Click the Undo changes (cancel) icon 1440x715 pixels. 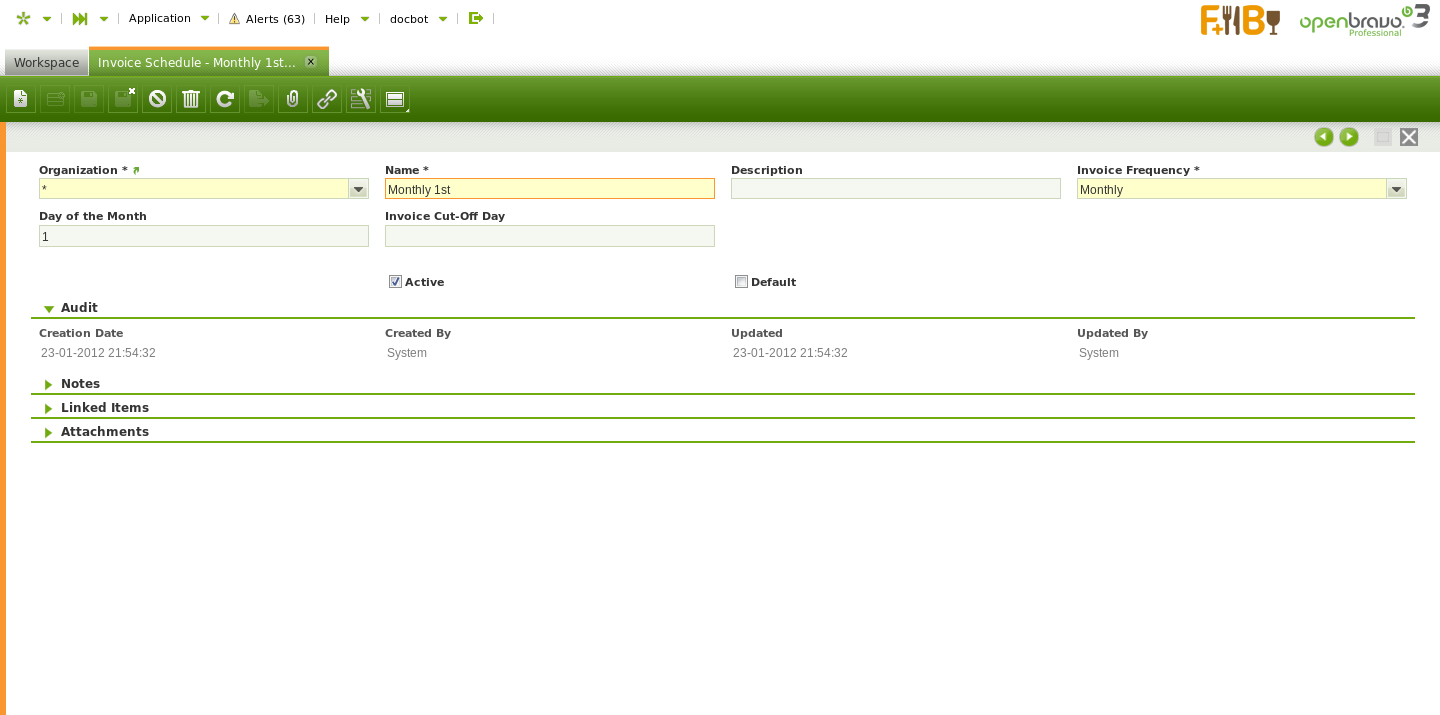tap(157, 99)
